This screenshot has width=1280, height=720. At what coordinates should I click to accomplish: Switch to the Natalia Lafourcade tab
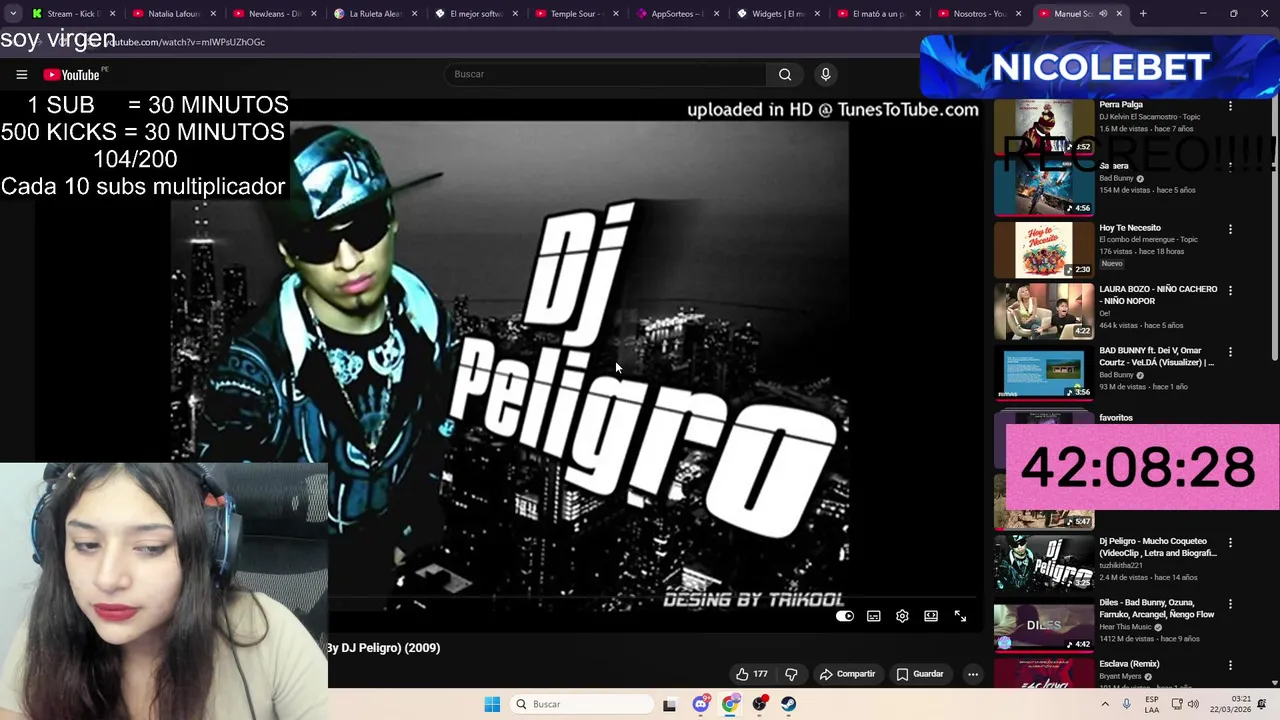tap(172, 14)
